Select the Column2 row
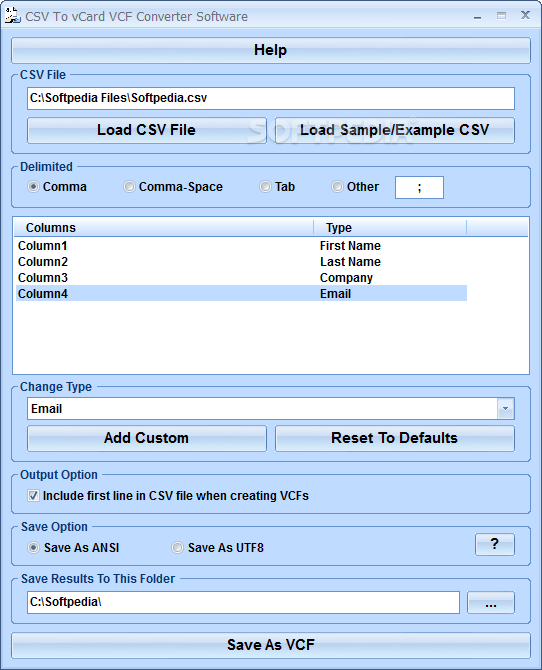The image size is (542, 670). click(x=242, y=262)
